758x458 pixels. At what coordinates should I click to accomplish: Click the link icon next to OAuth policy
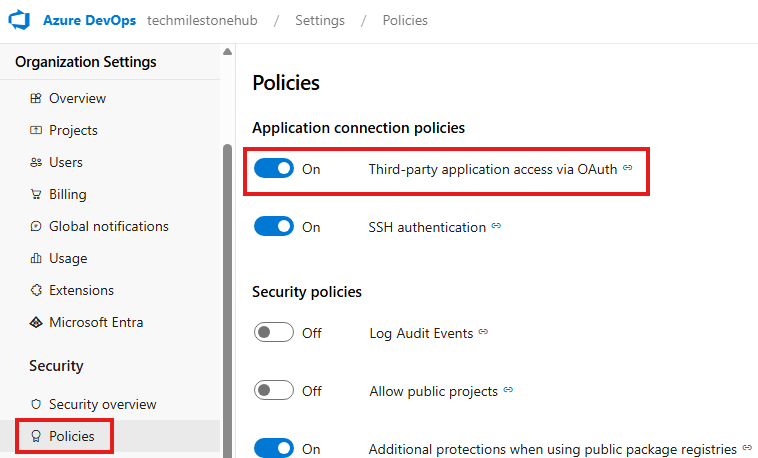(627, 167)
